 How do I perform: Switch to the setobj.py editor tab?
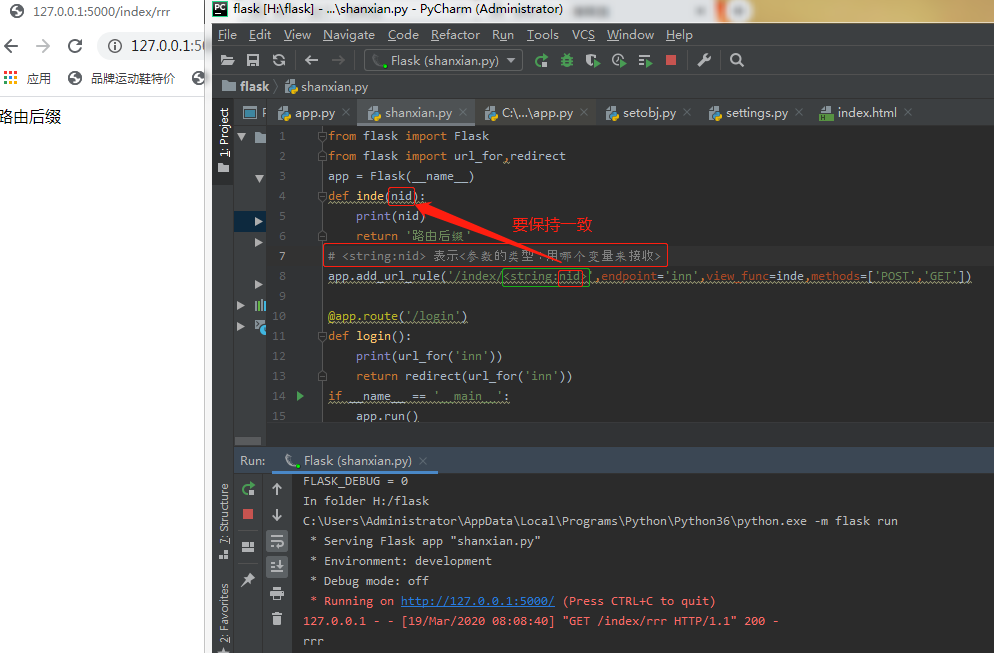649,113
